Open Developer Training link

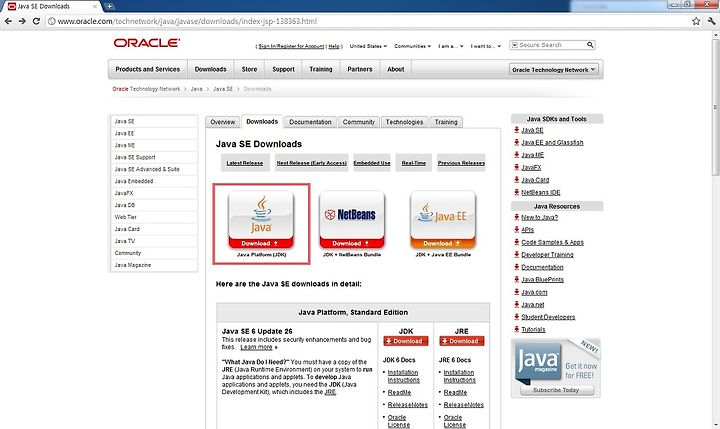click(547, 254)
